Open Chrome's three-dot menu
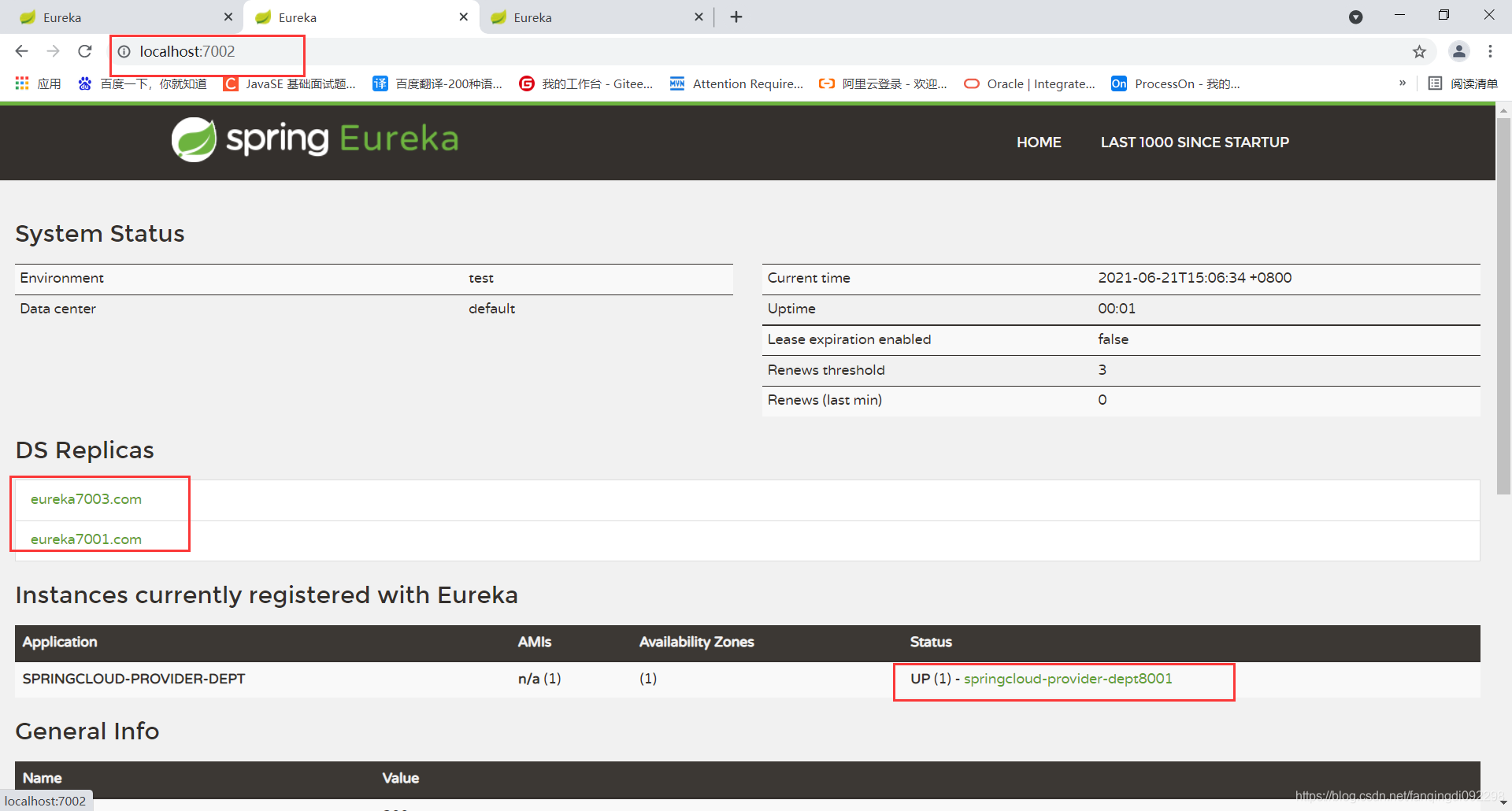This screenshot has height=811, width=1512. point(1490,51)
